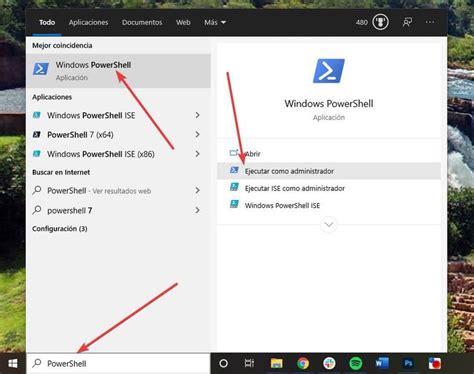Click the PowerShell 7 (x64) list icon

tap(37, 135)
